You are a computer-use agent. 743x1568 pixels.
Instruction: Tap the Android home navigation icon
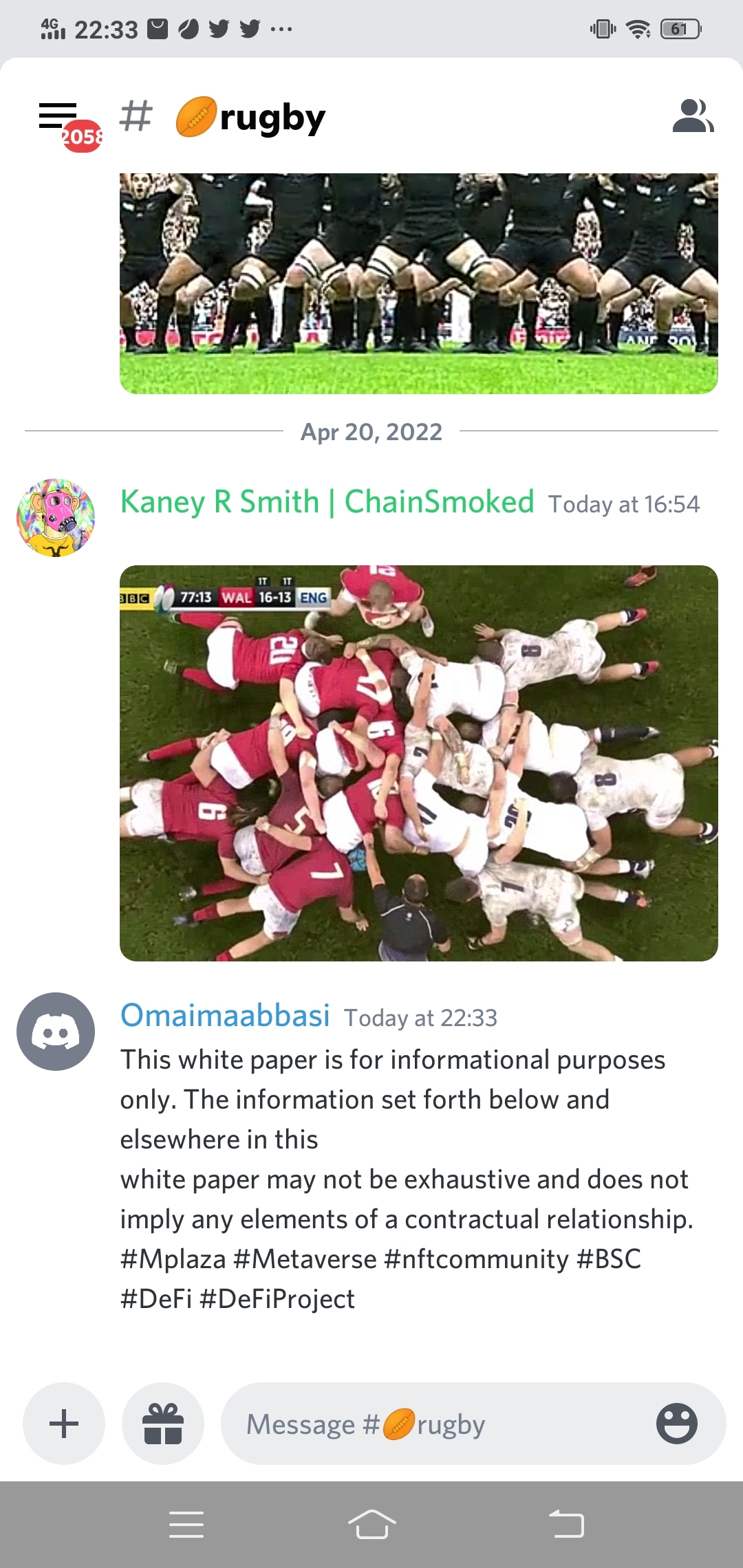(371, 1524)
